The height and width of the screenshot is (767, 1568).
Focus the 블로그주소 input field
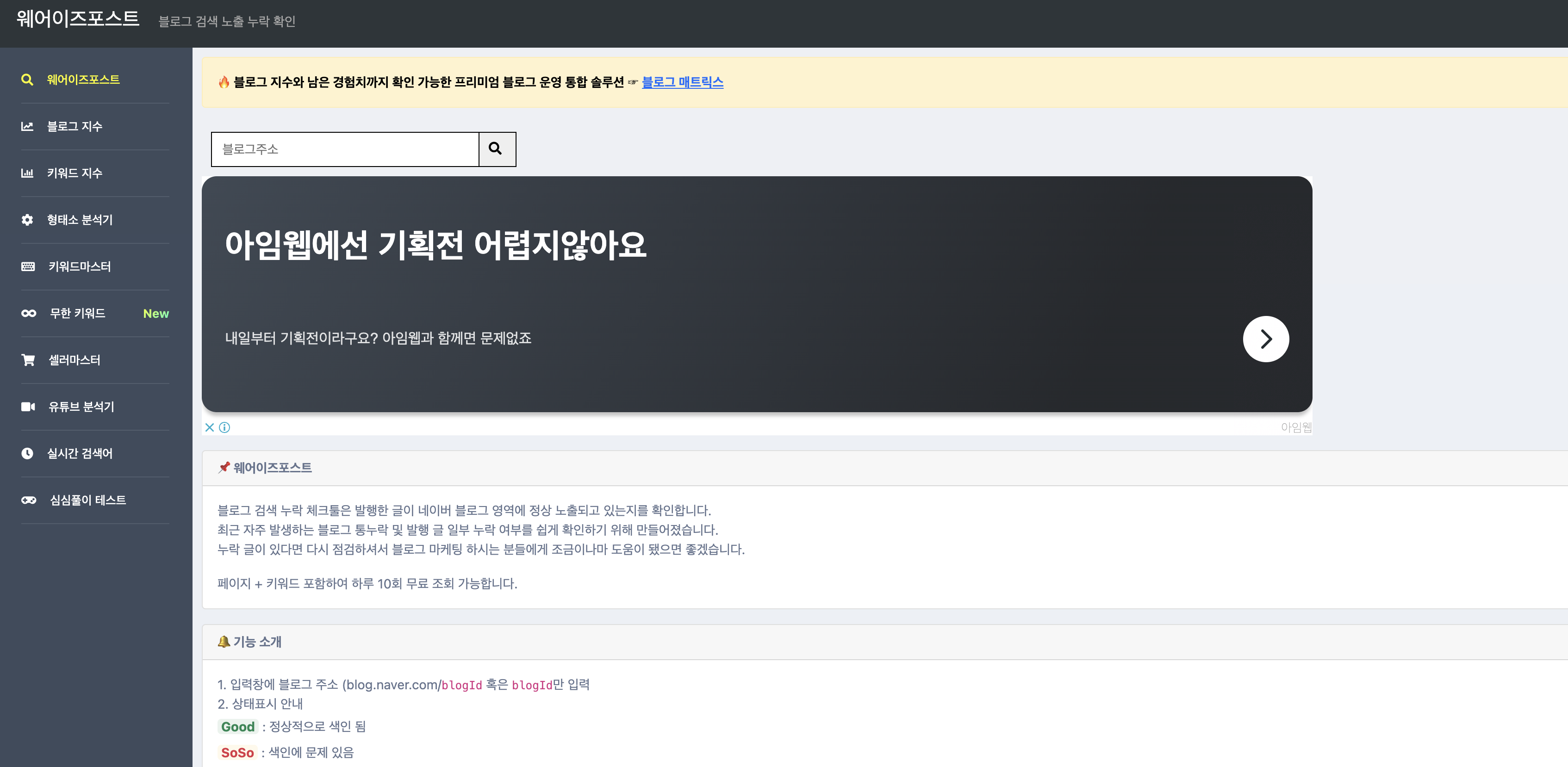345,149
